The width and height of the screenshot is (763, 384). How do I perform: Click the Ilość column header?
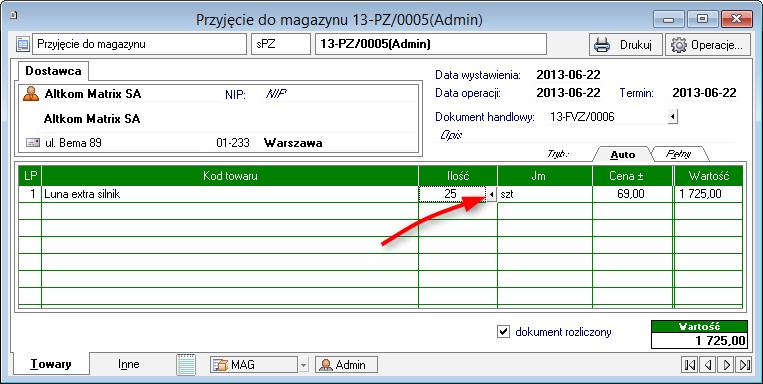click(458, 176)
